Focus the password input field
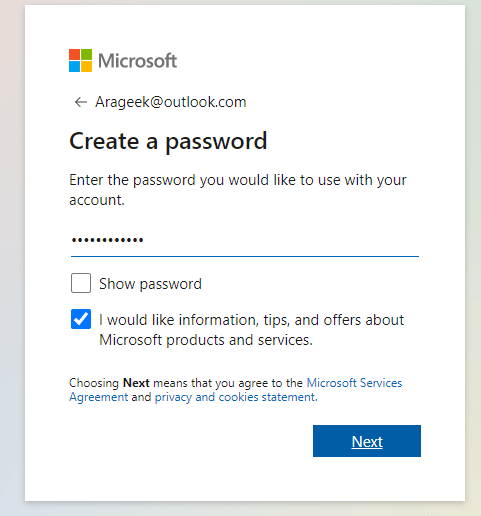481x516 pixels. coord(245,240)
